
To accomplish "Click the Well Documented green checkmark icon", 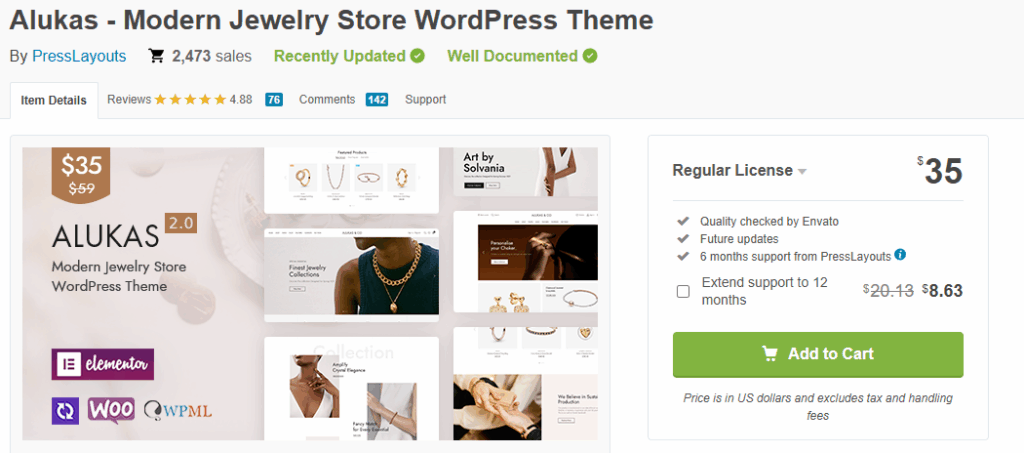I will coord(590,56).
